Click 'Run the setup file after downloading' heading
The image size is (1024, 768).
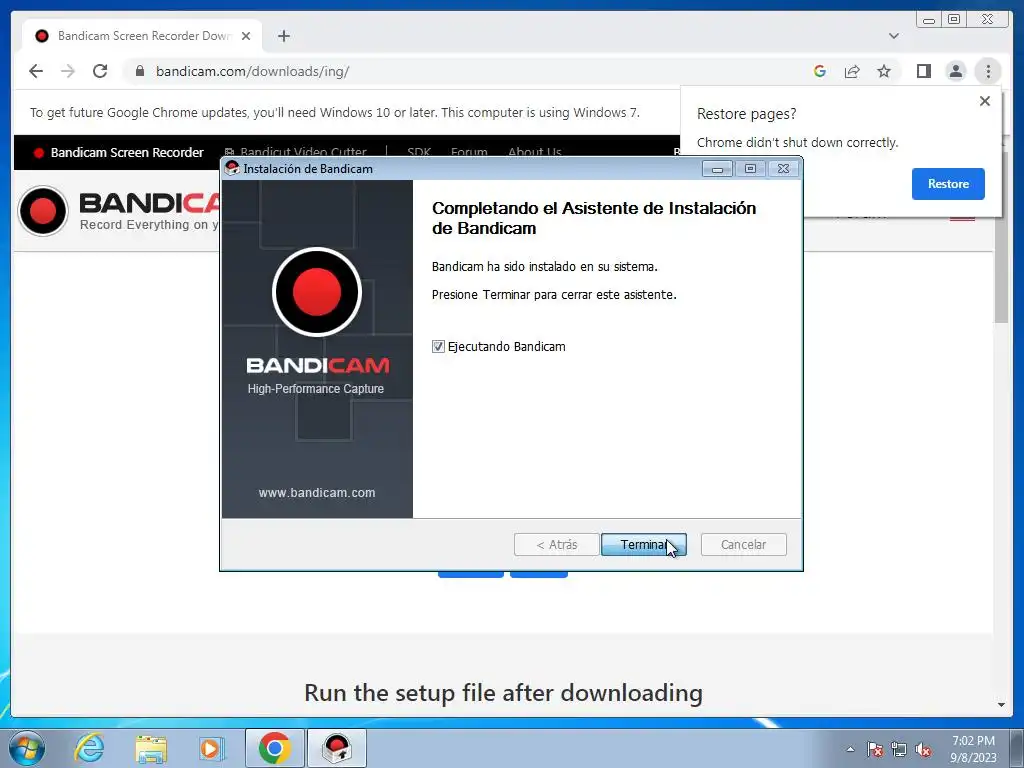[503, 692]
